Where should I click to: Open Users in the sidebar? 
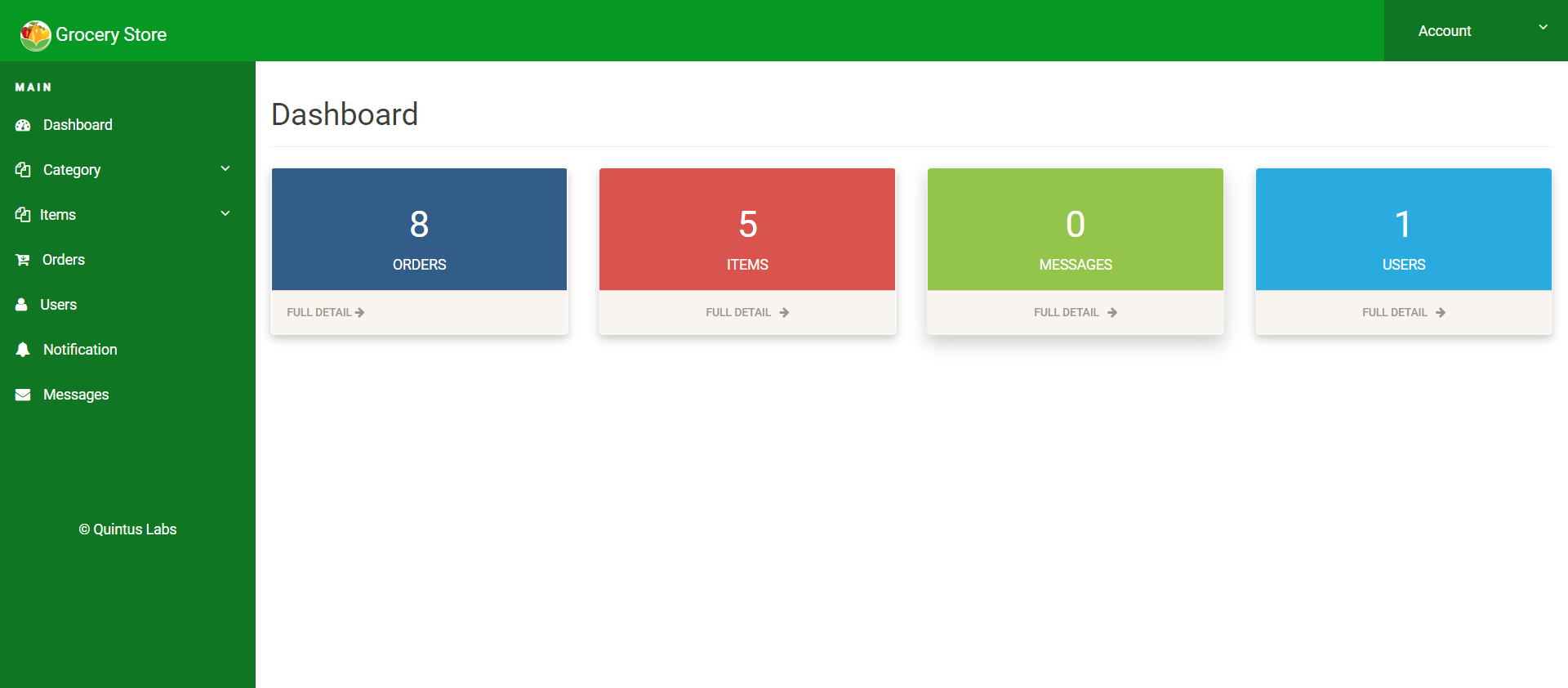tap(59, 305)
